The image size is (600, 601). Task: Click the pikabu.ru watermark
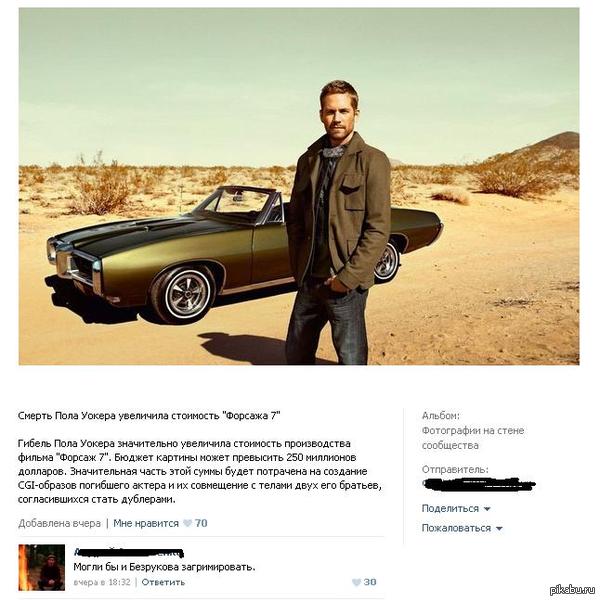pyautogui.click(x=572, y=590)
